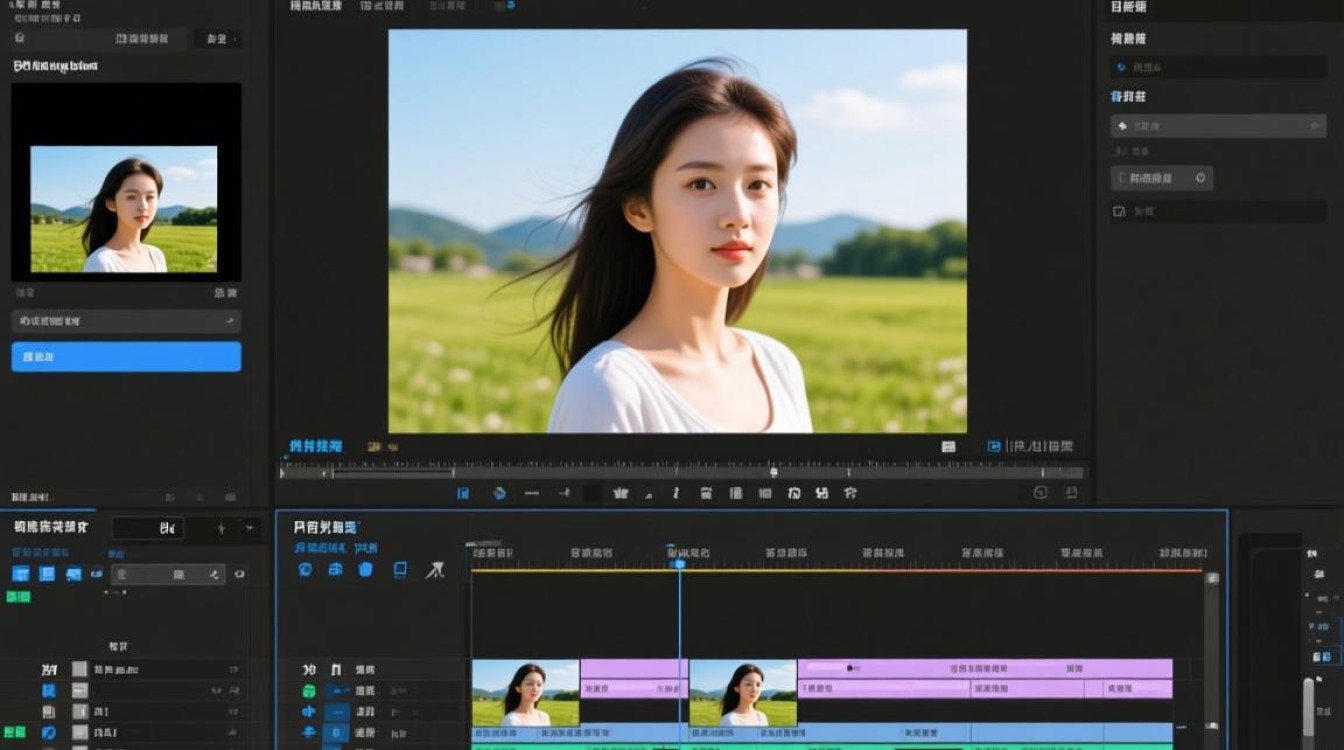Click the eye icon inside right panel dropdown row
1344x750 pixels.
pyautogui.click(x=1314, y=126)
